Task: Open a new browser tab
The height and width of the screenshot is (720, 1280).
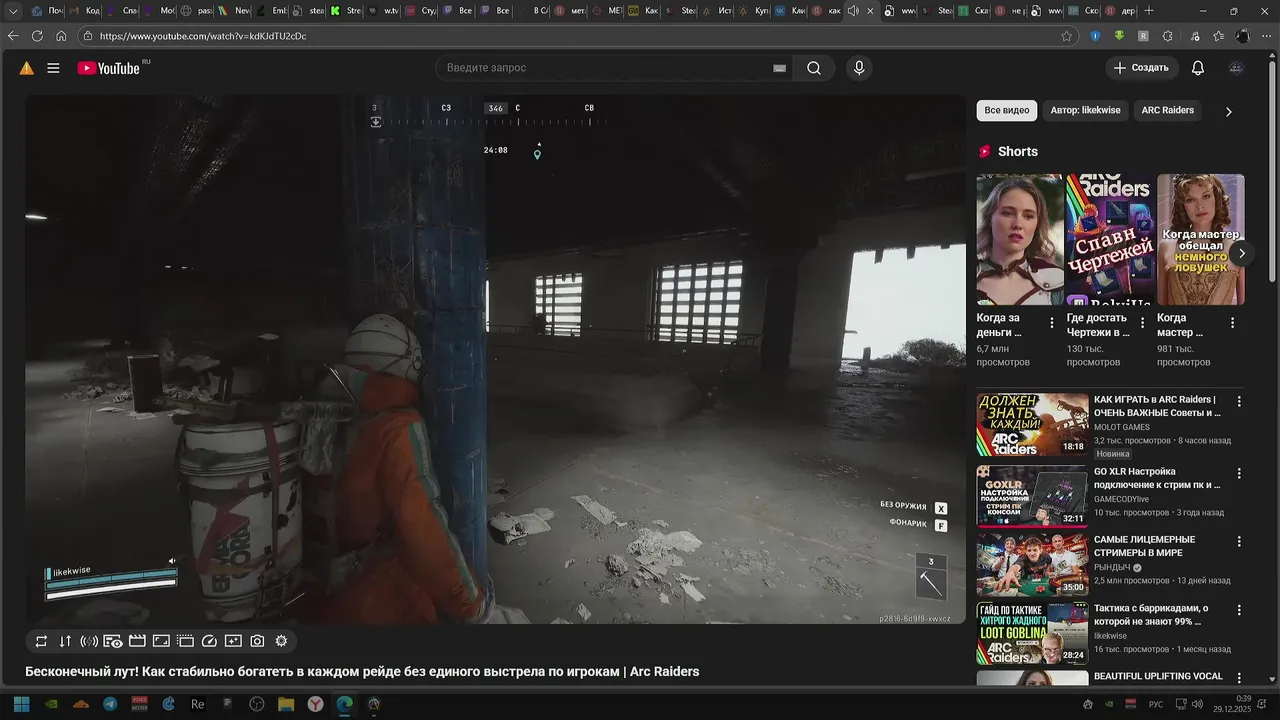Action: click(1148, 11)
